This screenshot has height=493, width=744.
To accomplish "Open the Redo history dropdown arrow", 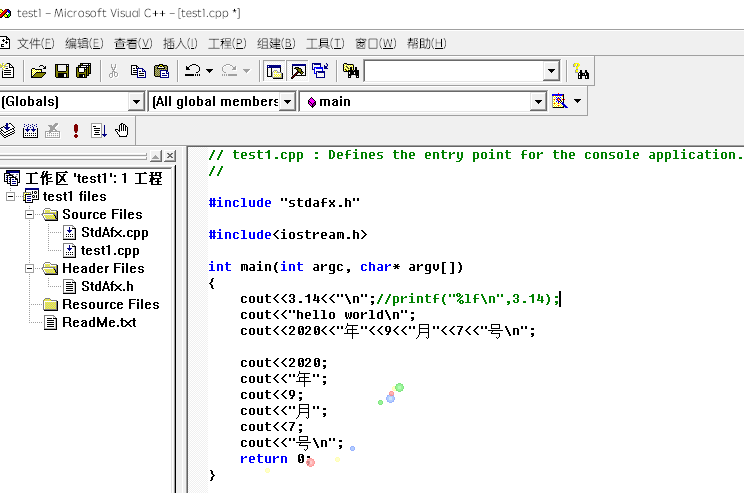I will (246, 71).
